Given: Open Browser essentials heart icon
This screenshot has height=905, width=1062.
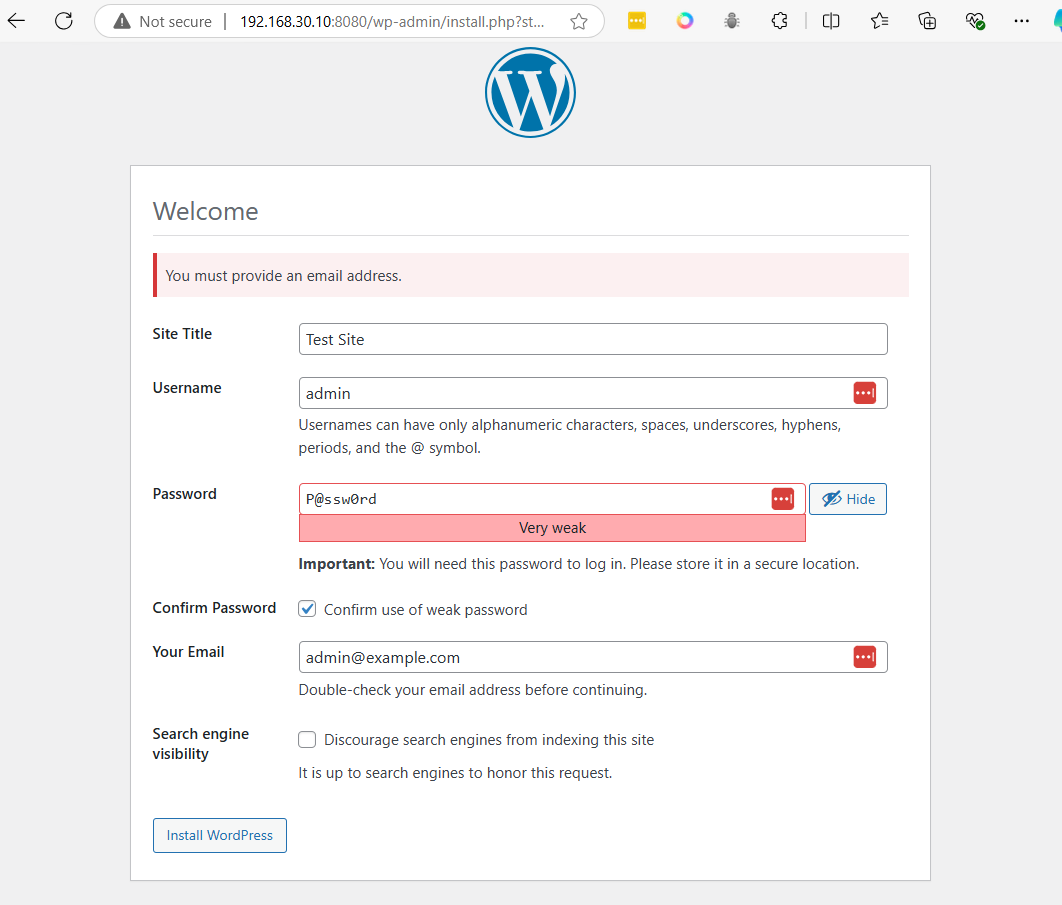Looking at the screenshot, I should coord(975,20).
